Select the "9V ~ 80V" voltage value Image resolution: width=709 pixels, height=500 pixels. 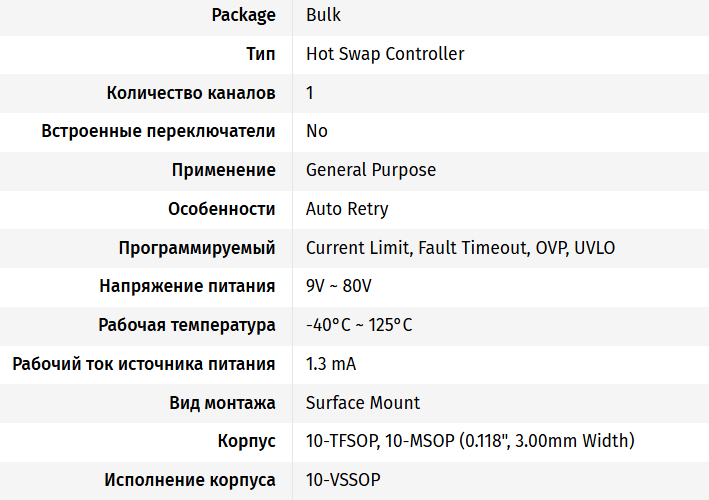tap(339, 286)
